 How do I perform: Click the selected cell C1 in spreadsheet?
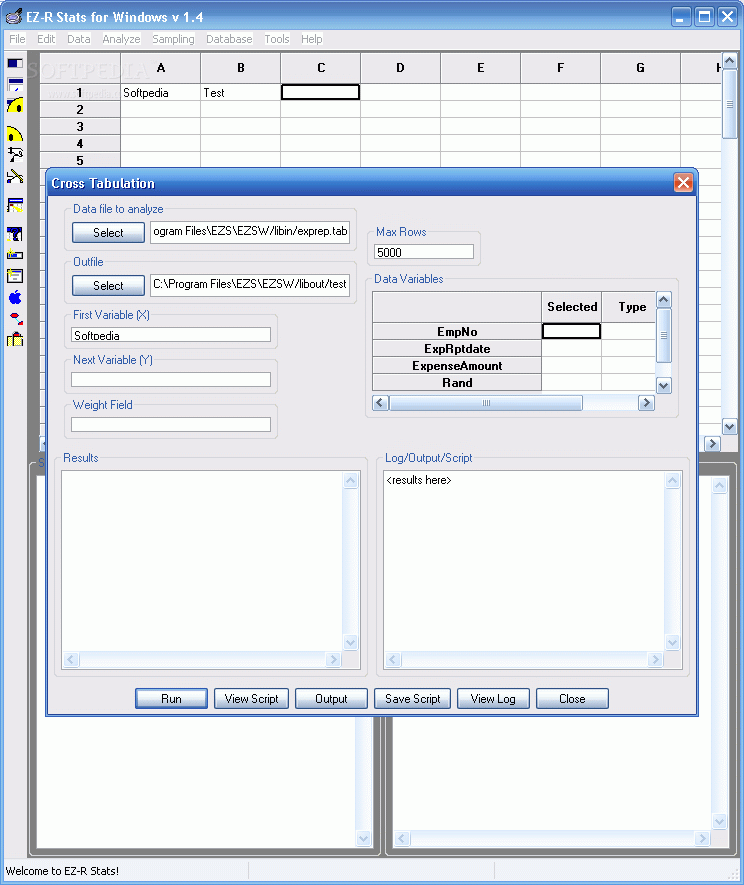[x=320, y=93]
